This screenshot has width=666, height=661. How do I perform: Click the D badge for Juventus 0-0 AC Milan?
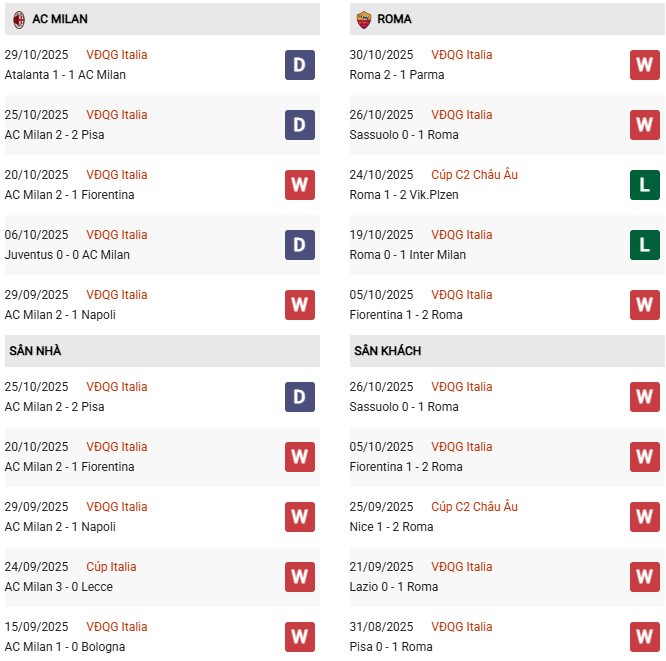point(300,245)
